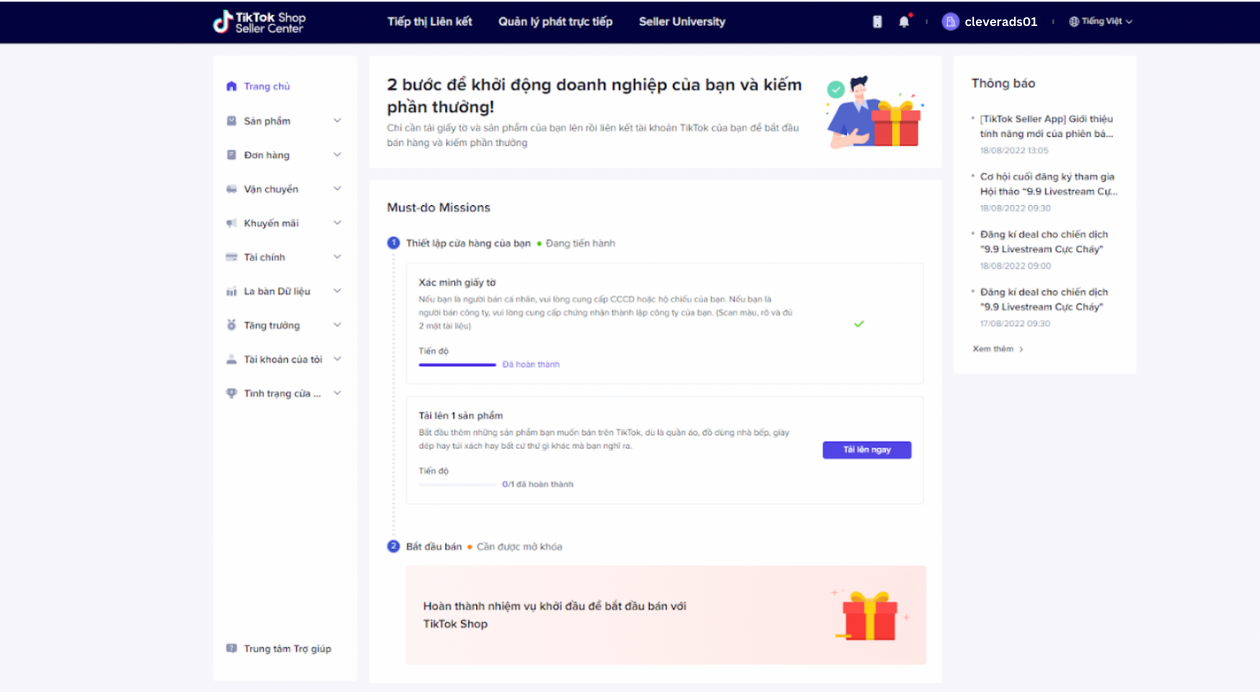Expand the Tài khoản của tôi chevron

tap(337, 359)
